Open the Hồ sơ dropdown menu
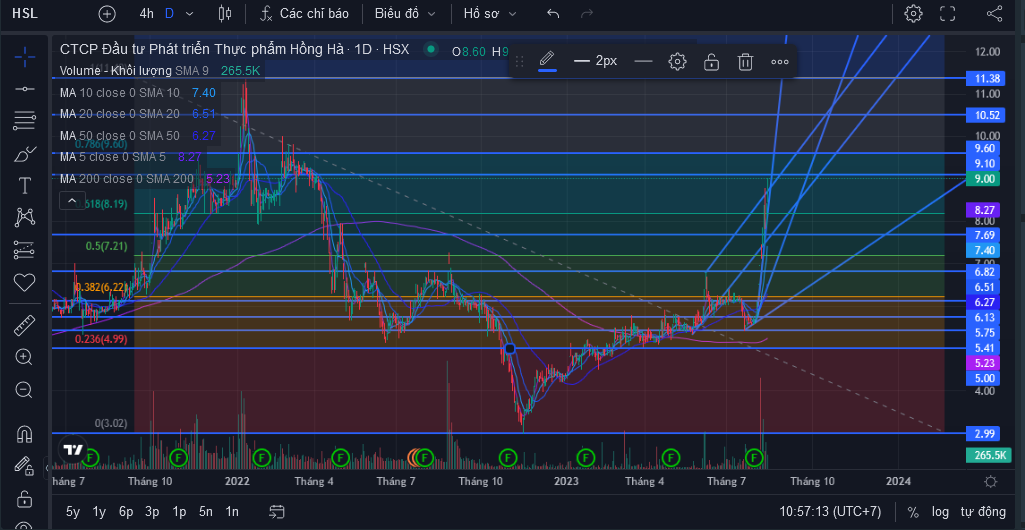Screen dimensions: 1025x530 pyautogui.click(x=490, y=13)
